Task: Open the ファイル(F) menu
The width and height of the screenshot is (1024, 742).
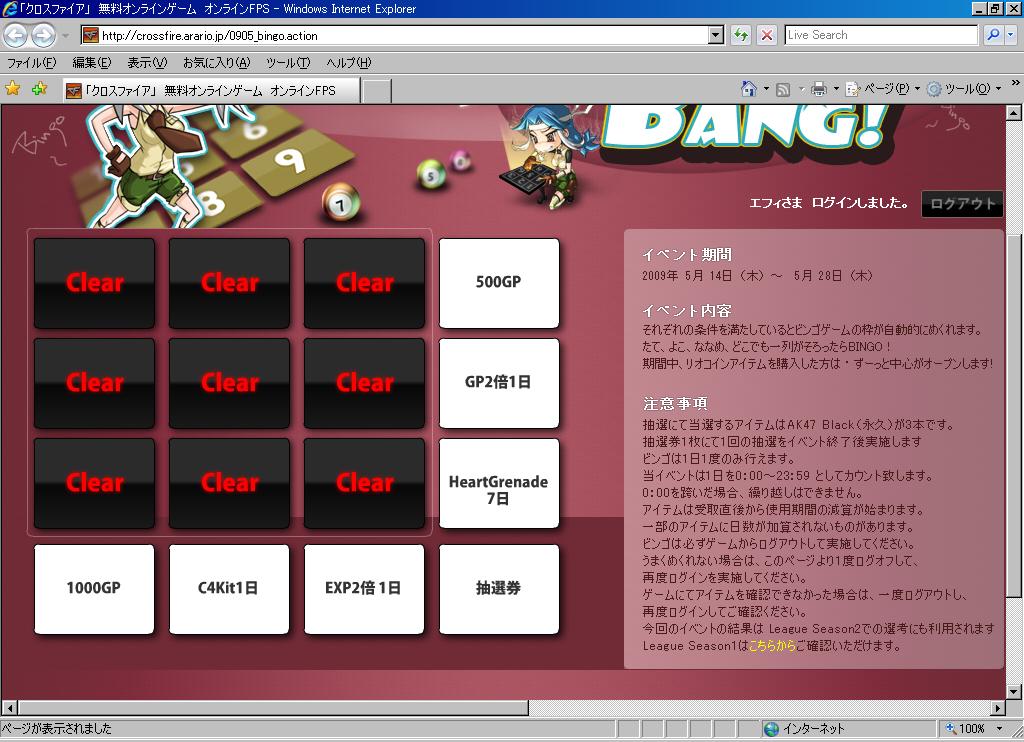Action: (31, 63)
